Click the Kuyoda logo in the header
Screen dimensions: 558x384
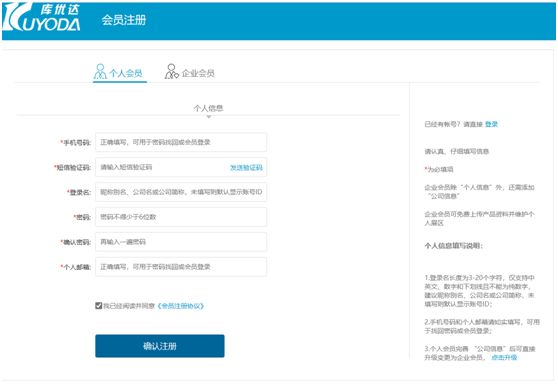41,17
